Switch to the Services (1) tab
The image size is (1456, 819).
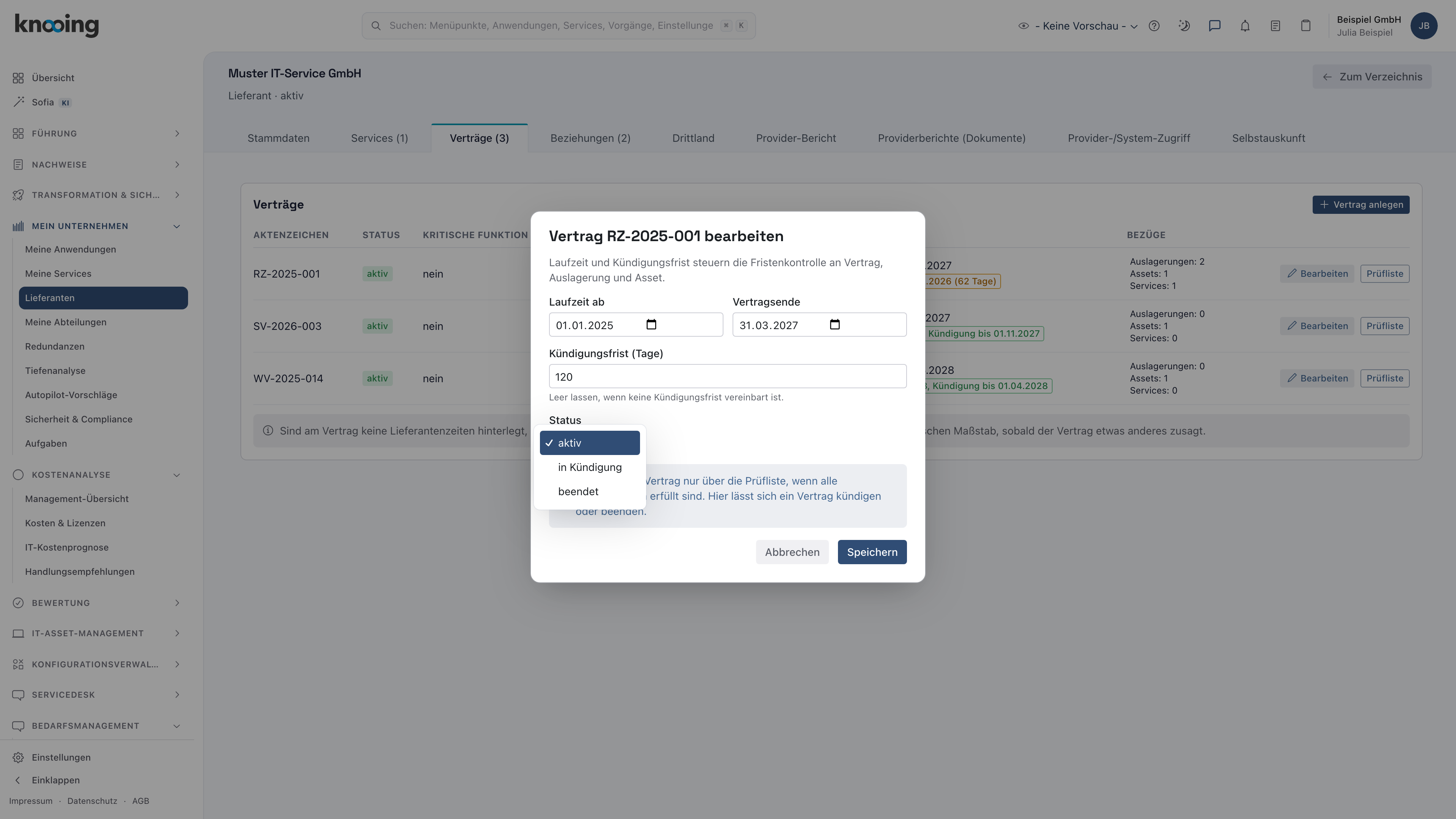[x=379, y=138]
